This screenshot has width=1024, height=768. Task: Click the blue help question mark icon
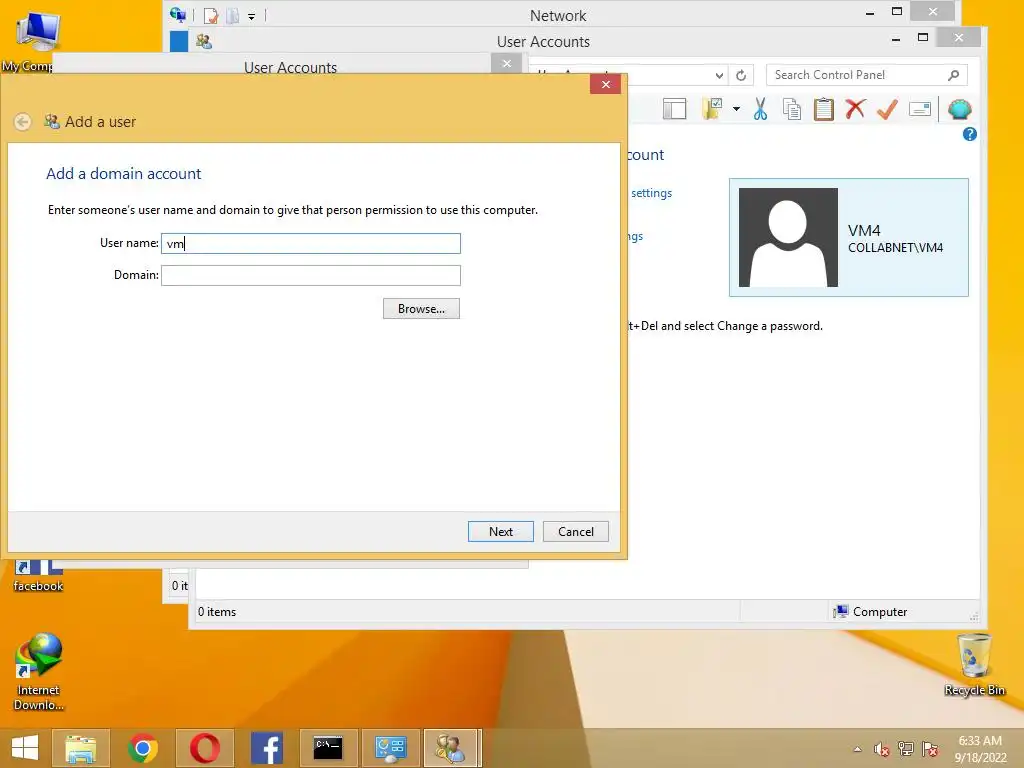[x=970, y=134]
